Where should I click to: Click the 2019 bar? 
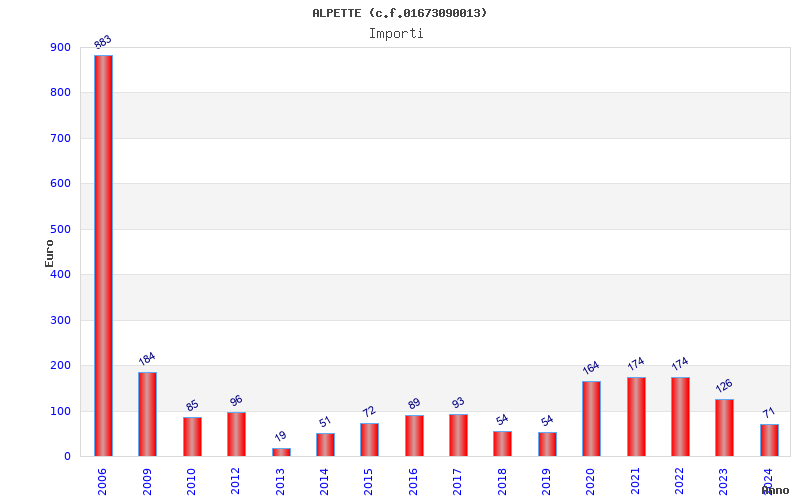(x=547, y=444)
